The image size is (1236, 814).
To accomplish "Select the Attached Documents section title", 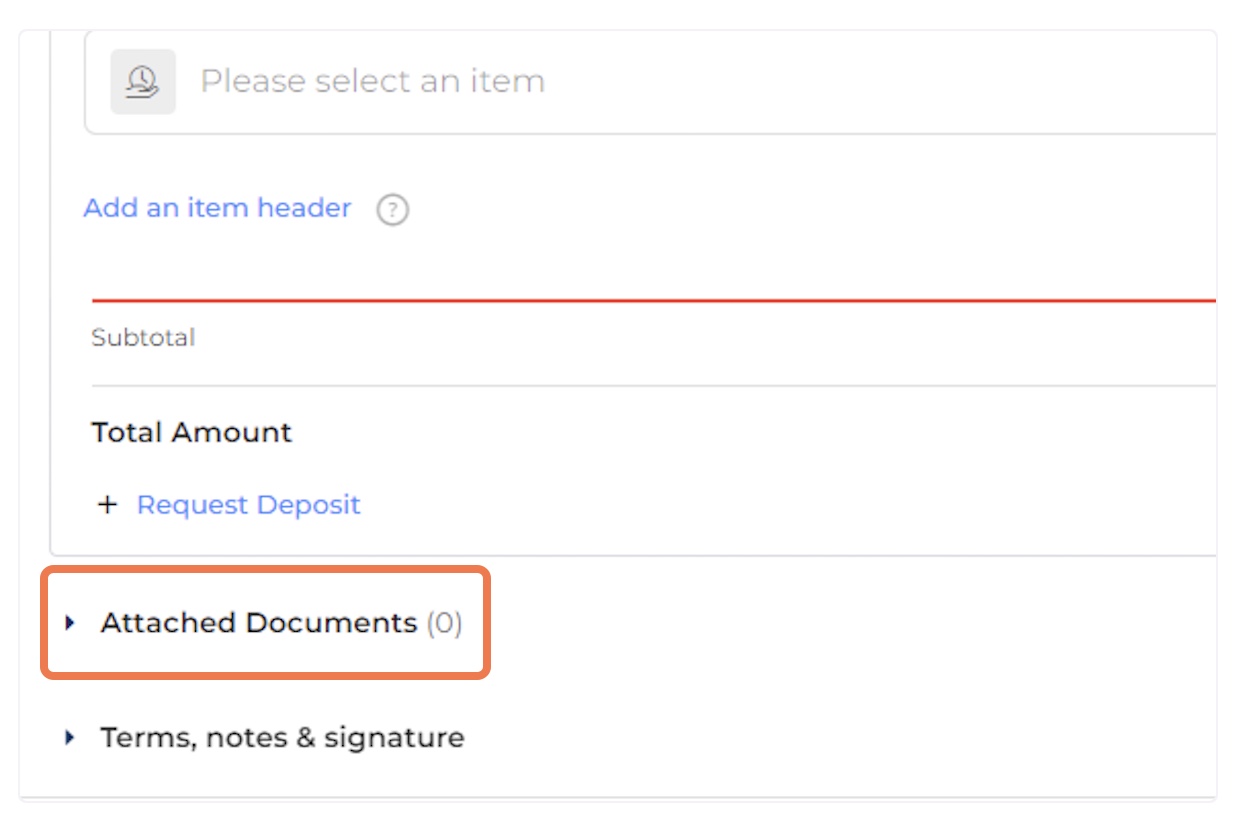I will point(259,623).
